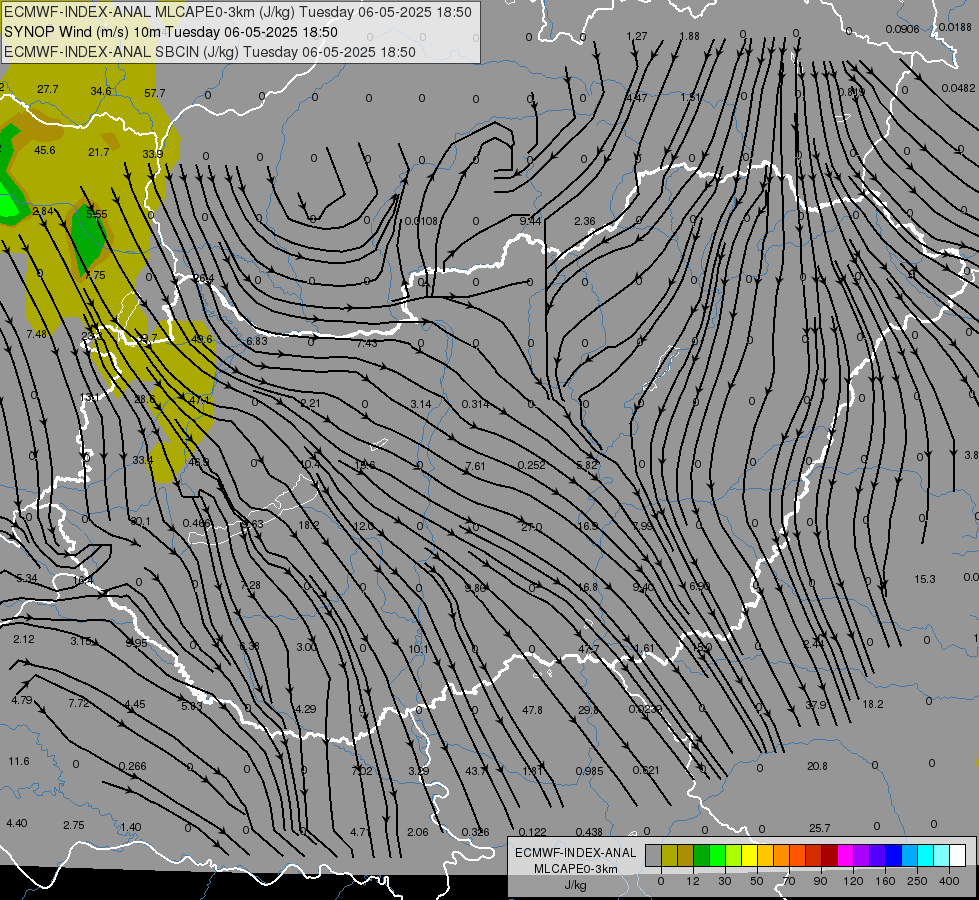This screenshot has height=900, width=979.
Task: Click the legend tick label 250
Action: click(x=917, y=881)
